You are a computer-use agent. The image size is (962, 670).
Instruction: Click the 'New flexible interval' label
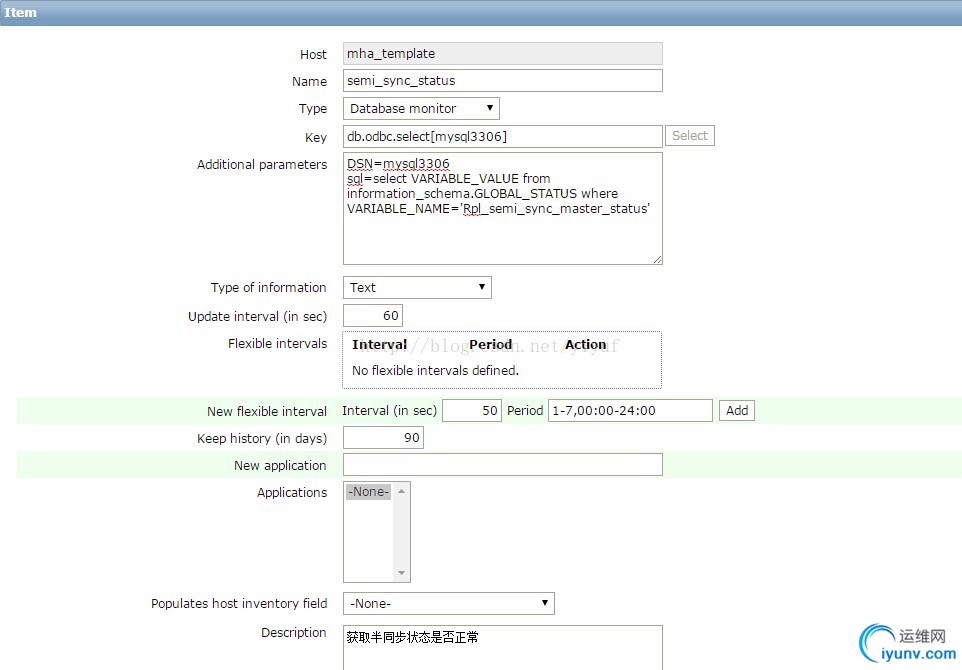[266, 411]
